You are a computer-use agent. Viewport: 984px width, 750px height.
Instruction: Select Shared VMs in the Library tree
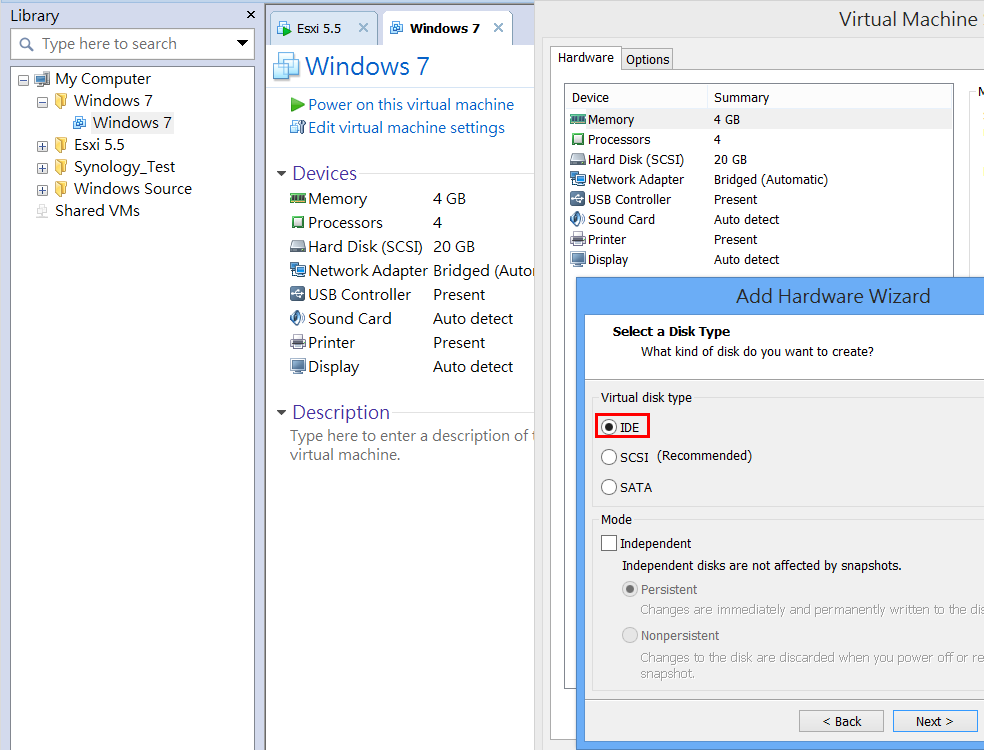[x=97, y=211]
